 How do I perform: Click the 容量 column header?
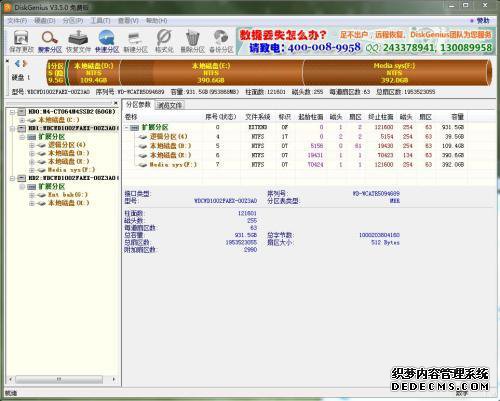[457, 117]
